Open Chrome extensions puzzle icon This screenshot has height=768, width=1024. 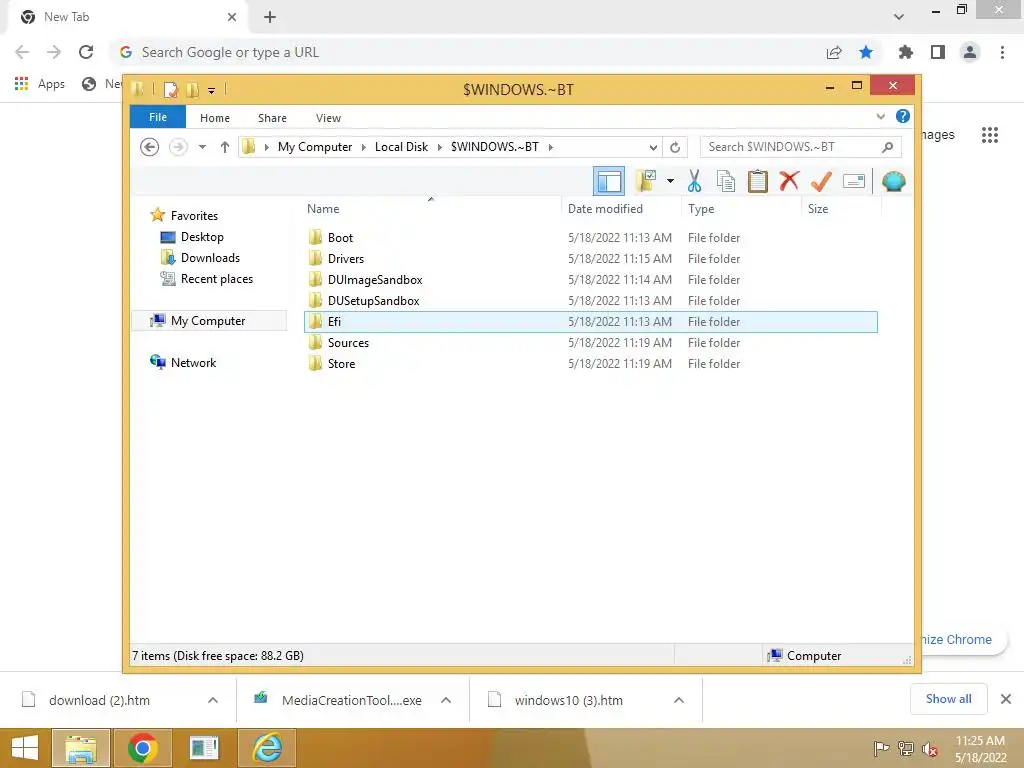tap(905, 52)
